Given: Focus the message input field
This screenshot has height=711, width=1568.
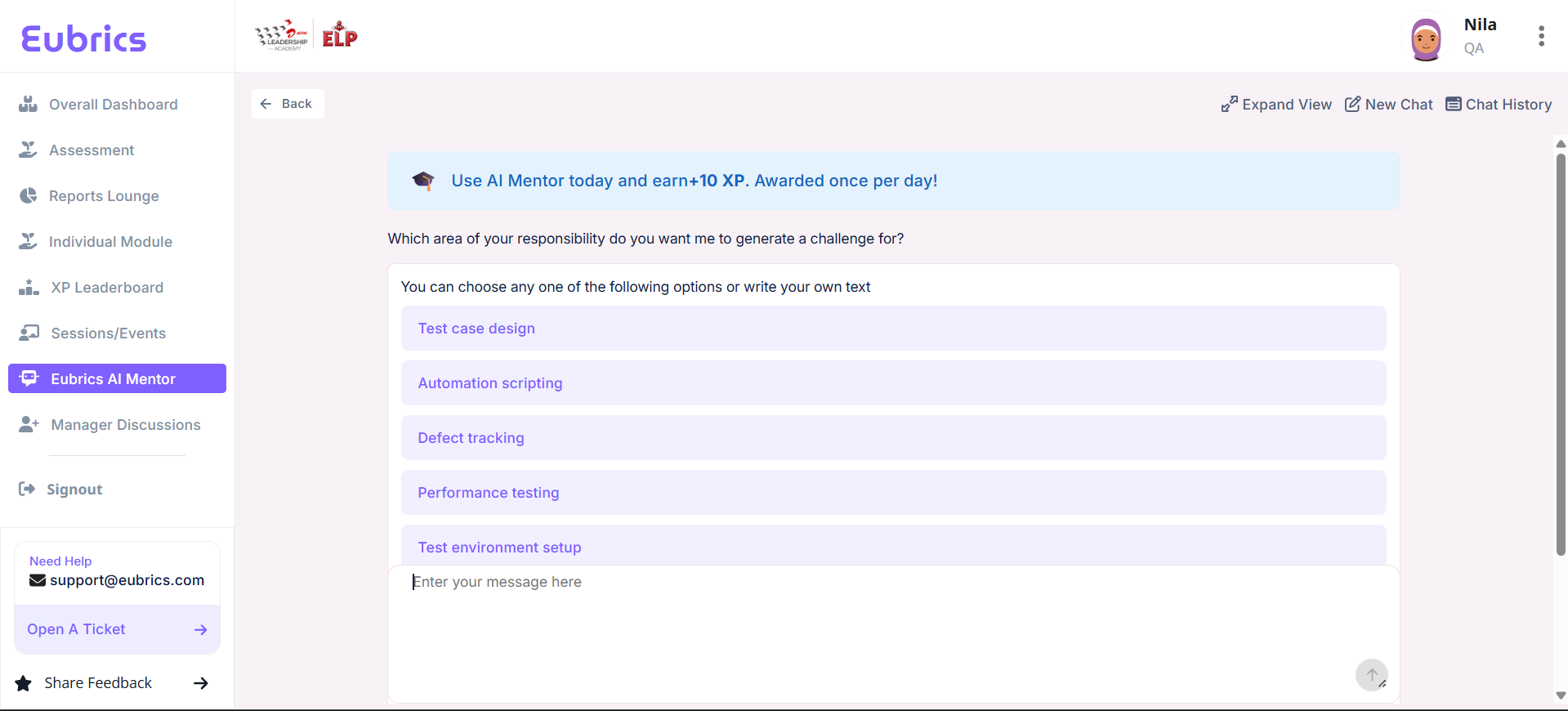Looking at the screenshot, I should [x=893, y=633].
